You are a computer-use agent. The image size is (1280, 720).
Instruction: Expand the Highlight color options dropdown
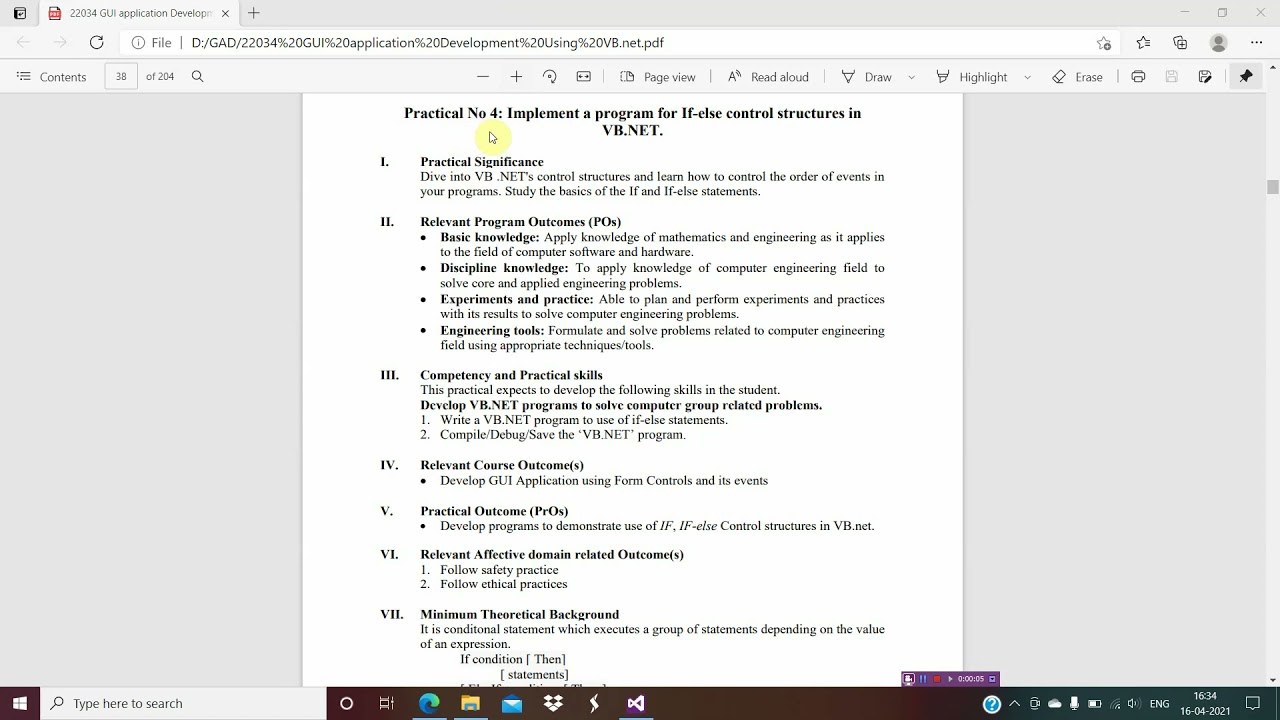point(1027,77)
